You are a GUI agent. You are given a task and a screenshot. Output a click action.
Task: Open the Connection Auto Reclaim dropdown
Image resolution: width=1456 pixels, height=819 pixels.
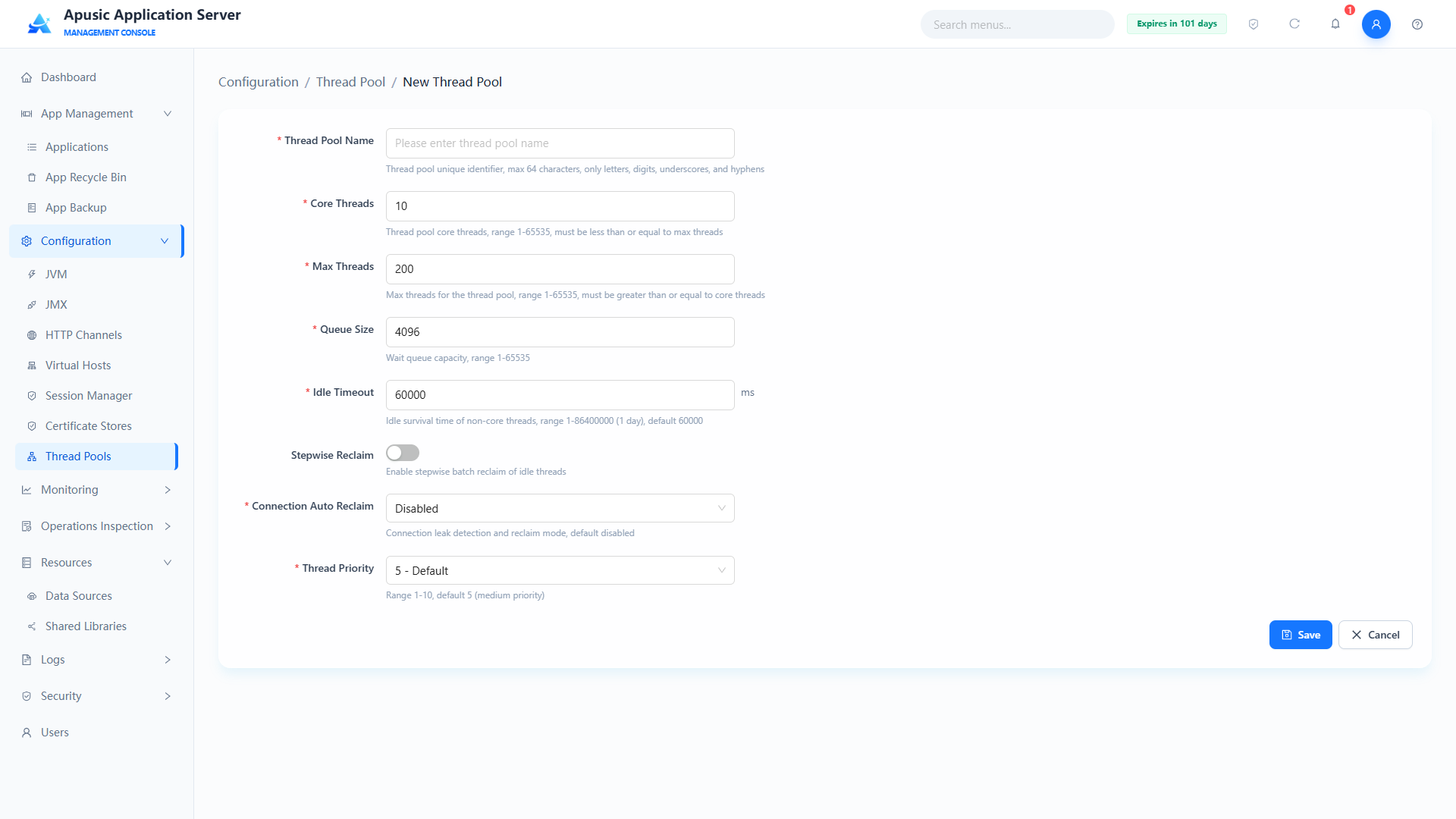tap(560, 508)
